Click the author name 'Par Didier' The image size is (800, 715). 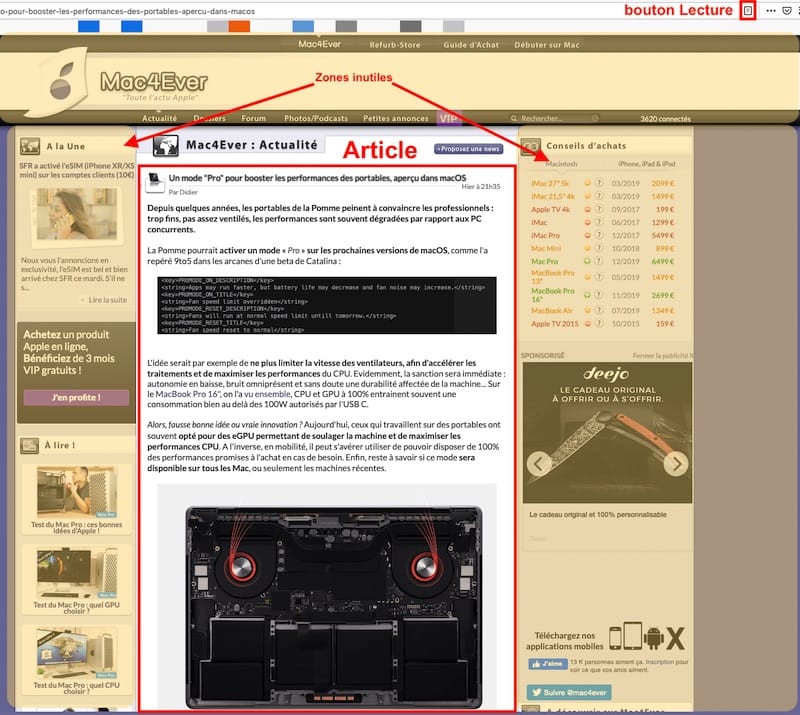[x=183, y=192]
